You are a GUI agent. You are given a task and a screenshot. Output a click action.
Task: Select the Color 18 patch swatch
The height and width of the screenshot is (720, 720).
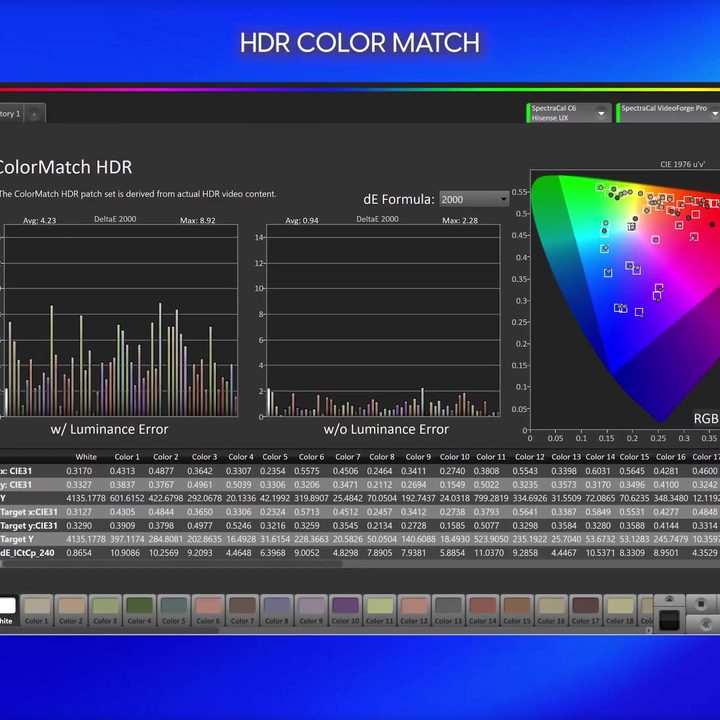coord(619,610)
